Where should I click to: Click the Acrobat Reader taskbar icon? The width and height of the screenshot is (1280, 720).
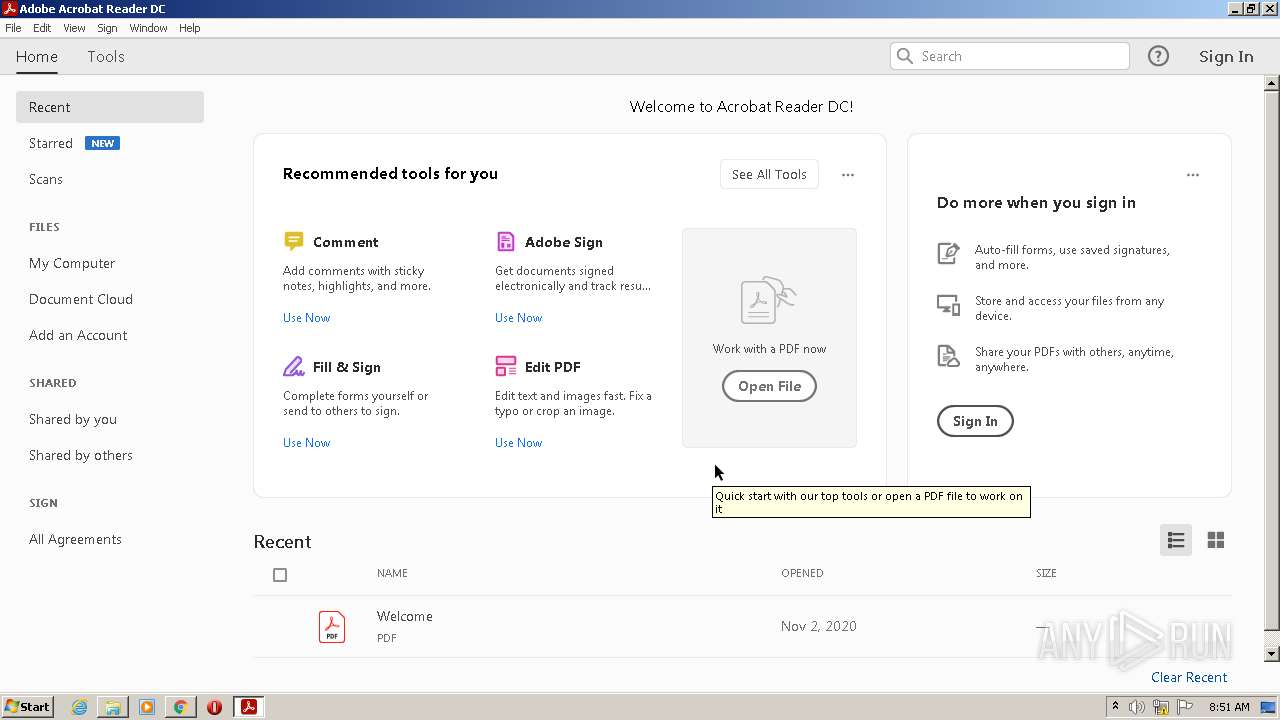pos(249,707)
